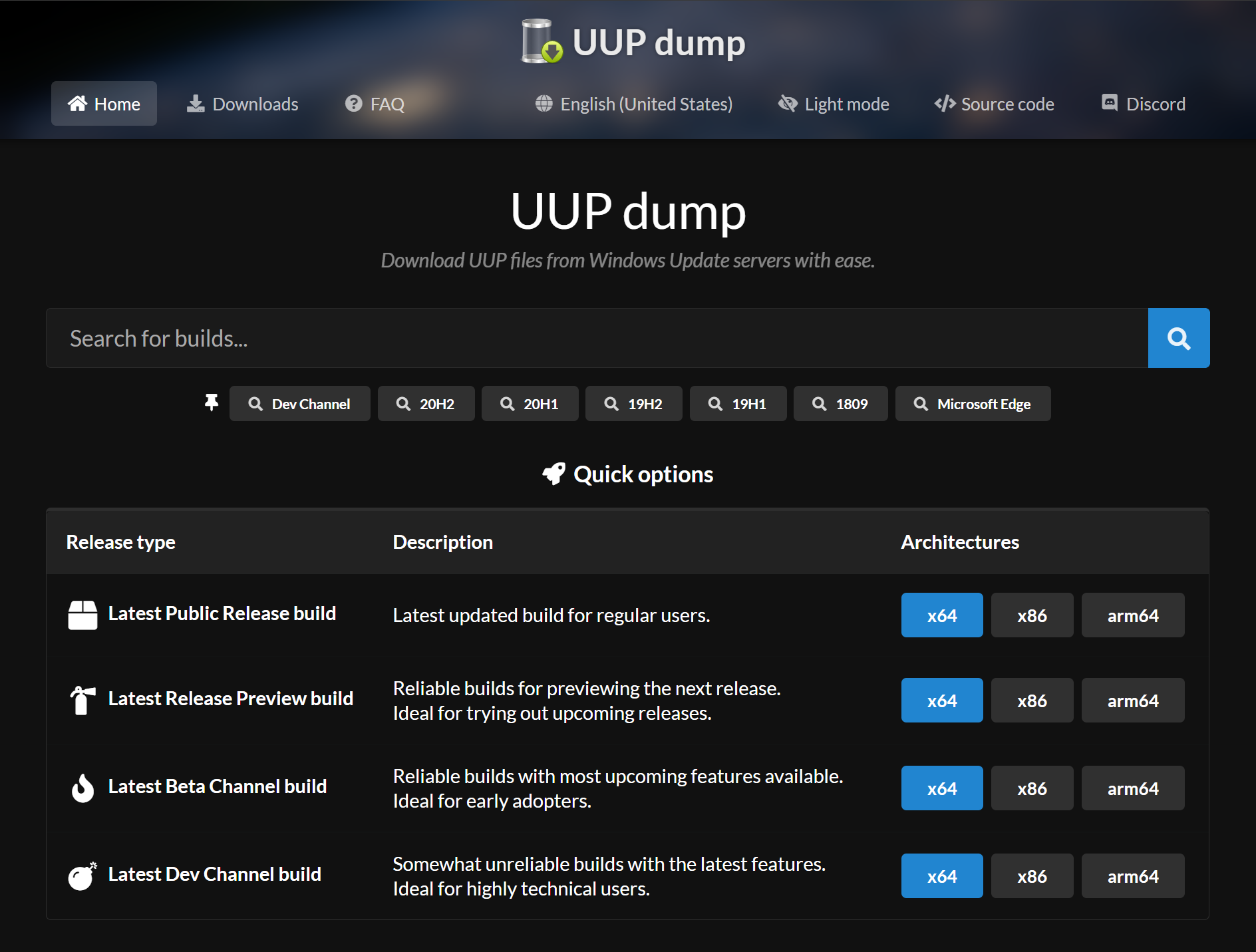The width and height of the screenshot is (1256, 952).
Task: Select x86 for Latest Public Release build
Action: tap(1032, 615)
